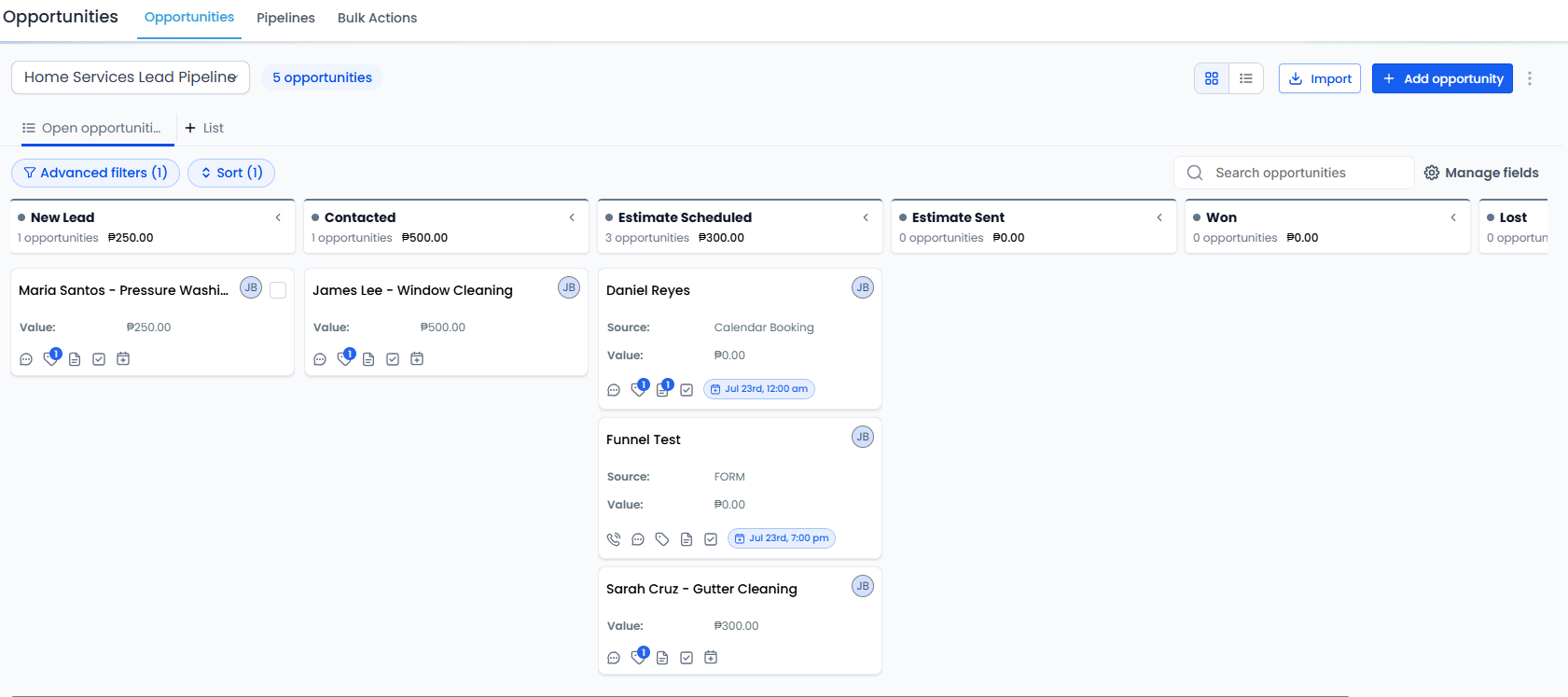
Task: Switch to list view icon
Action: tap(1246, 78)
